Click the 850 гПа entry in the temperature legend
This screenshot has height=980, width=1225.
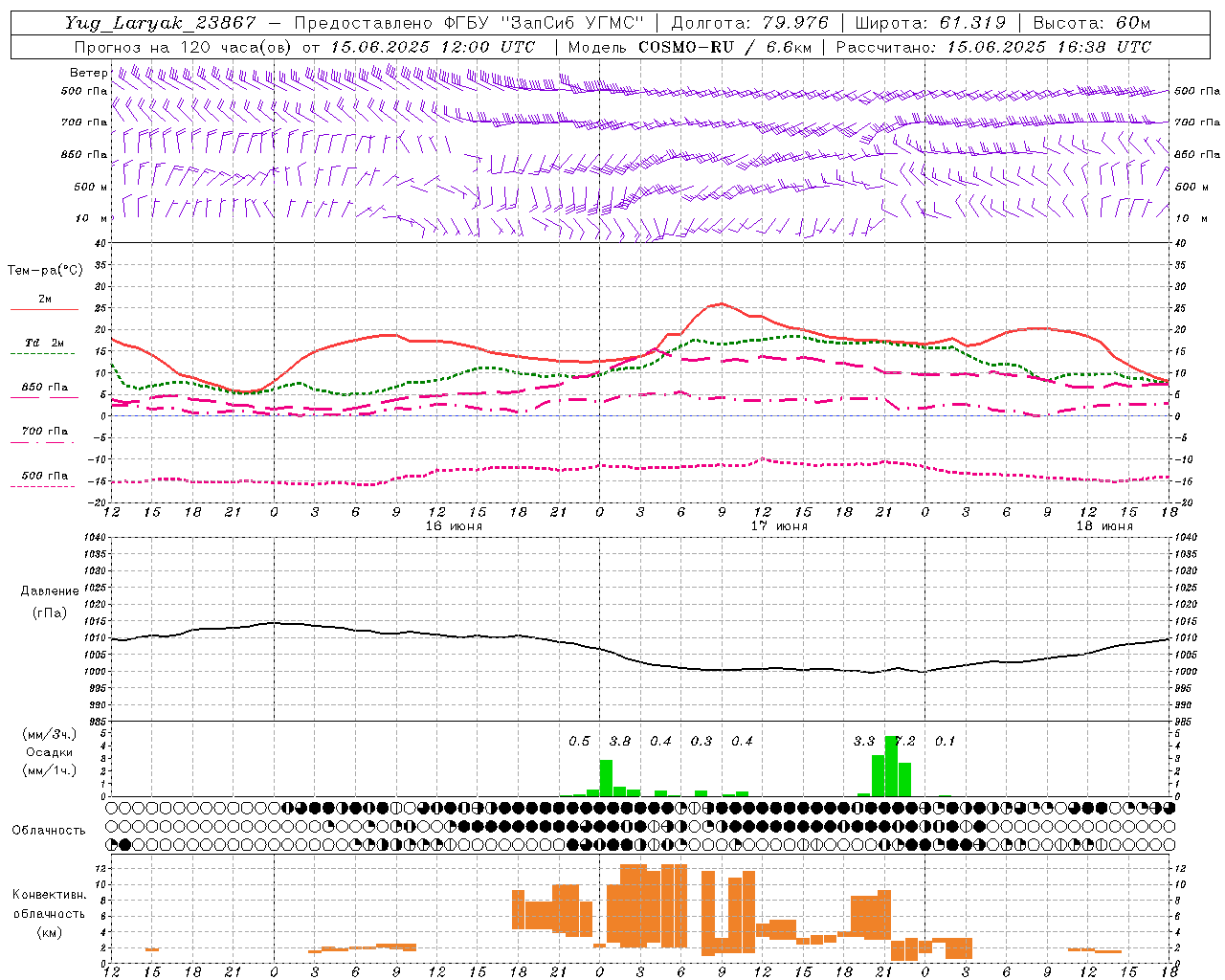45,388
